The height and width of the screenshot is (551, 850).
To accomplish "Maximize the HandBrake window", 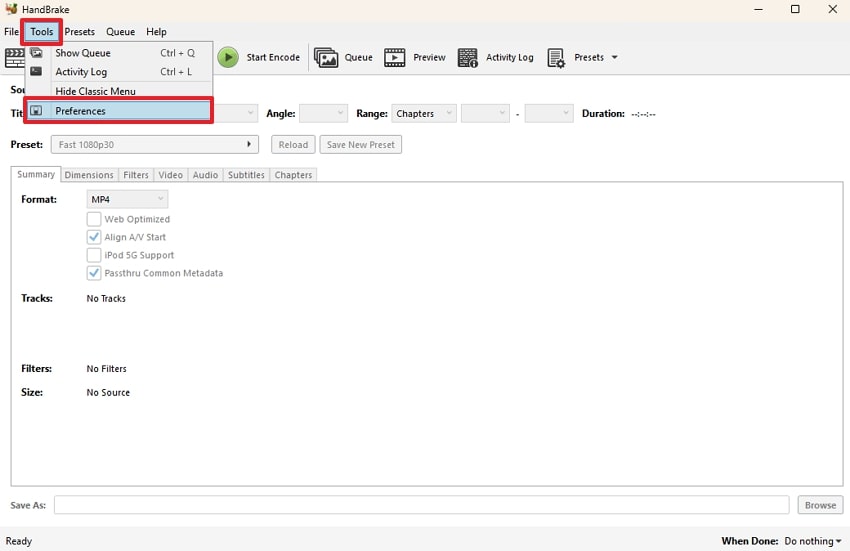I will click(x=795, y=9).
